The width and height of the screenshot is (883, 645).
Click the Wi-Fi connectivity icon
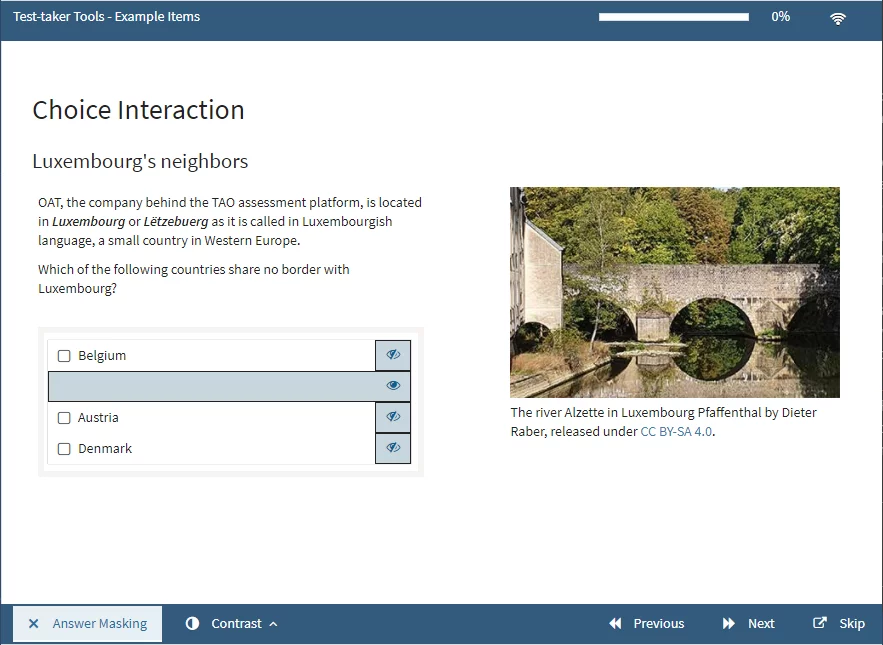(838, 18)
